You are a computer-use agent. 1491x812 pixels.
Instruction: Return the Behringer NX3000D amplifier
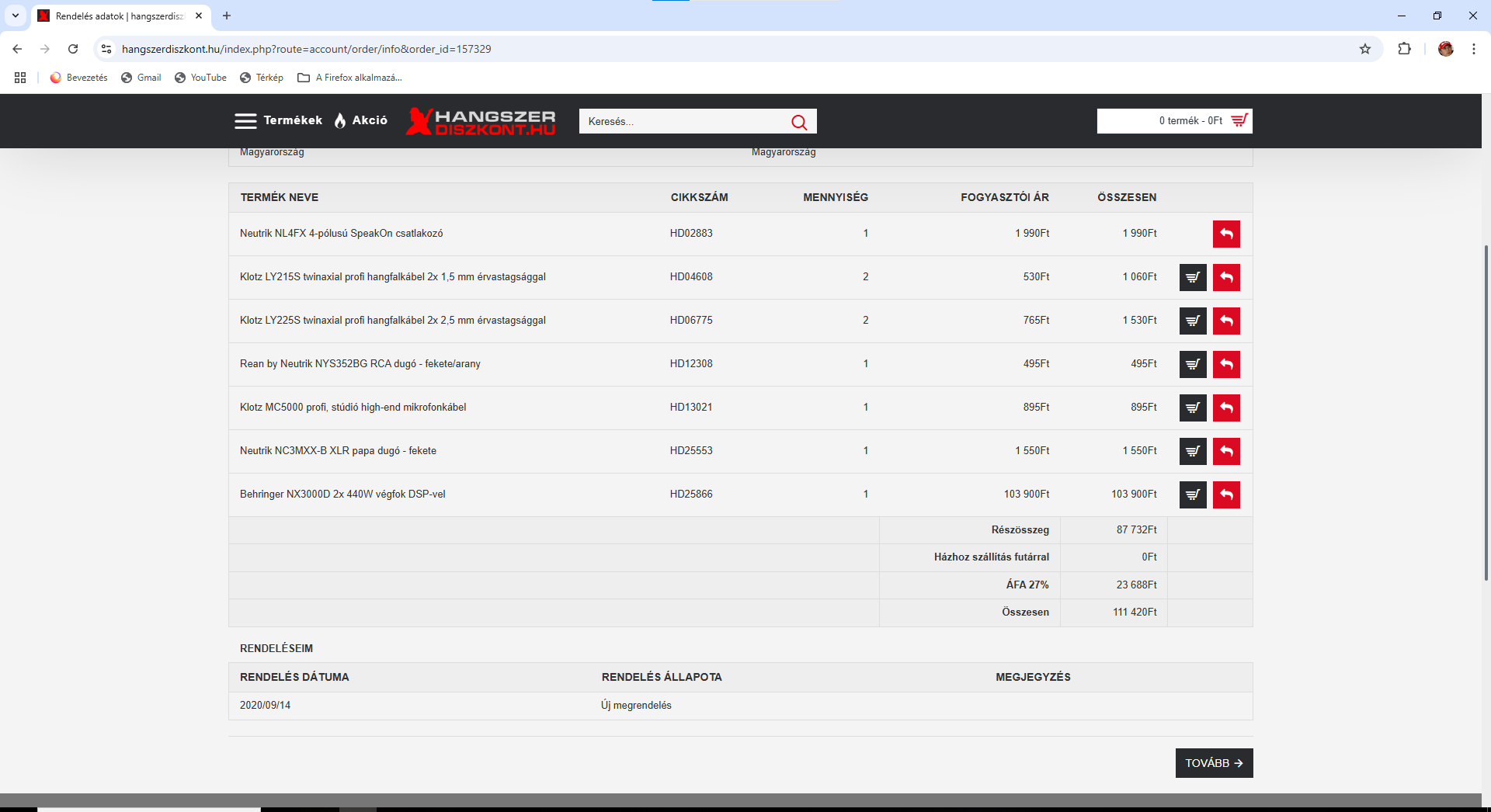point(1226,494)
